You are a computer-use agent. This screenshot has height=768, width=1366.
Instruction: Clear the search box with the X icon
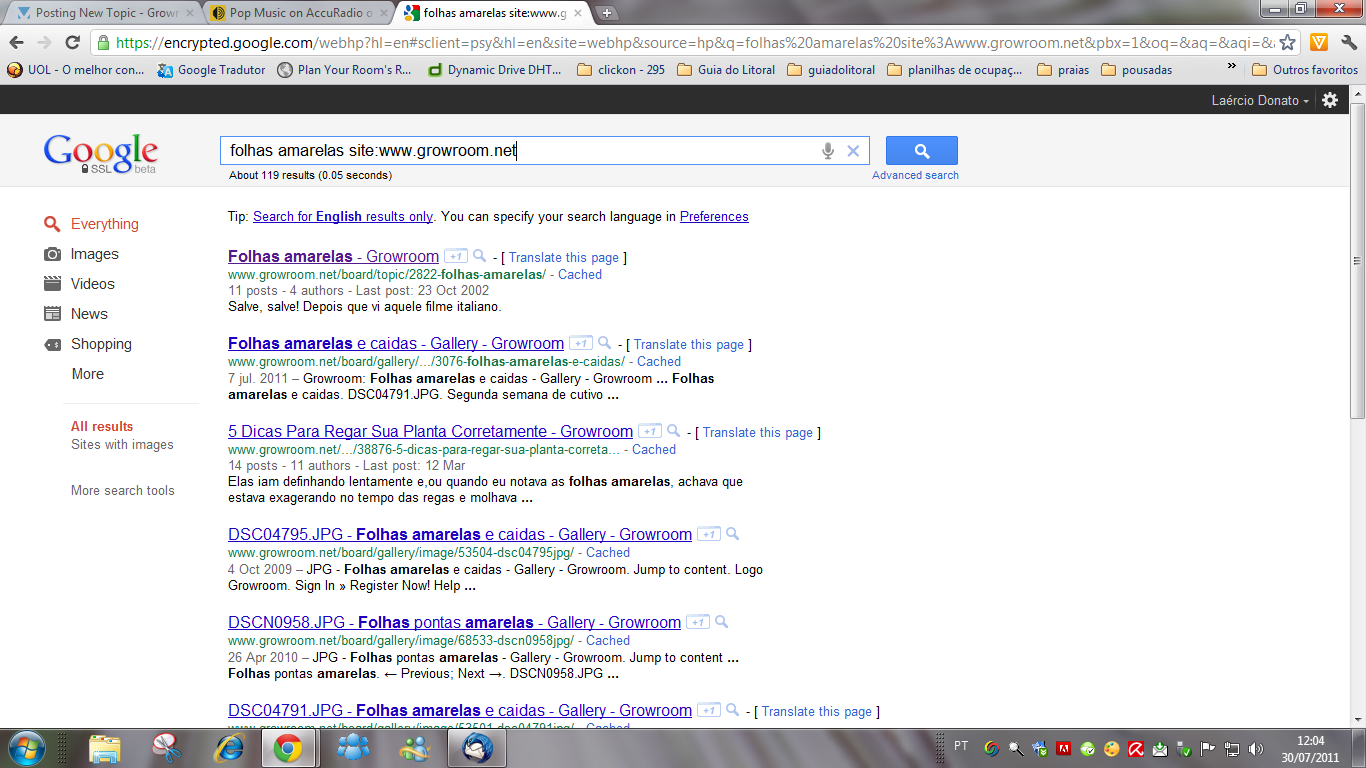pyautogui.click(x=853, y=151)
